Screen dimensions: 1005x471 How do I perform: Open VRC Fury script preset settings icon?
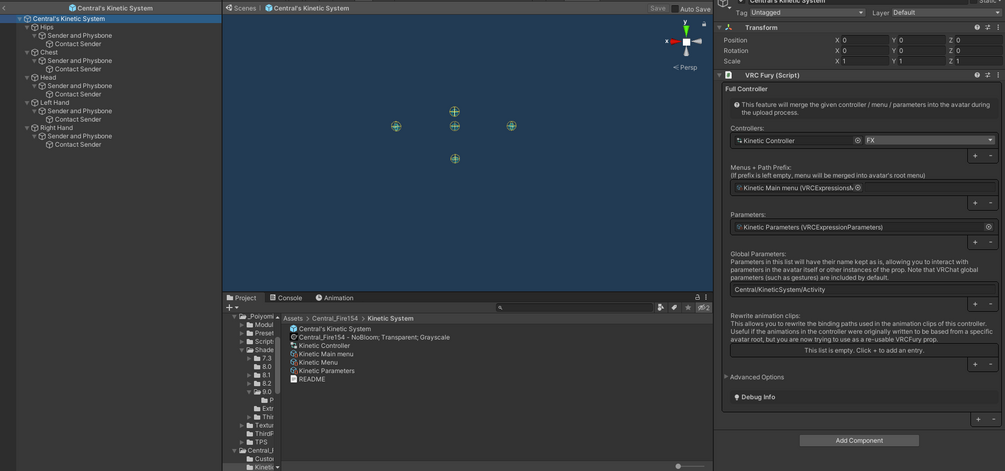click(x=988, y=75)
